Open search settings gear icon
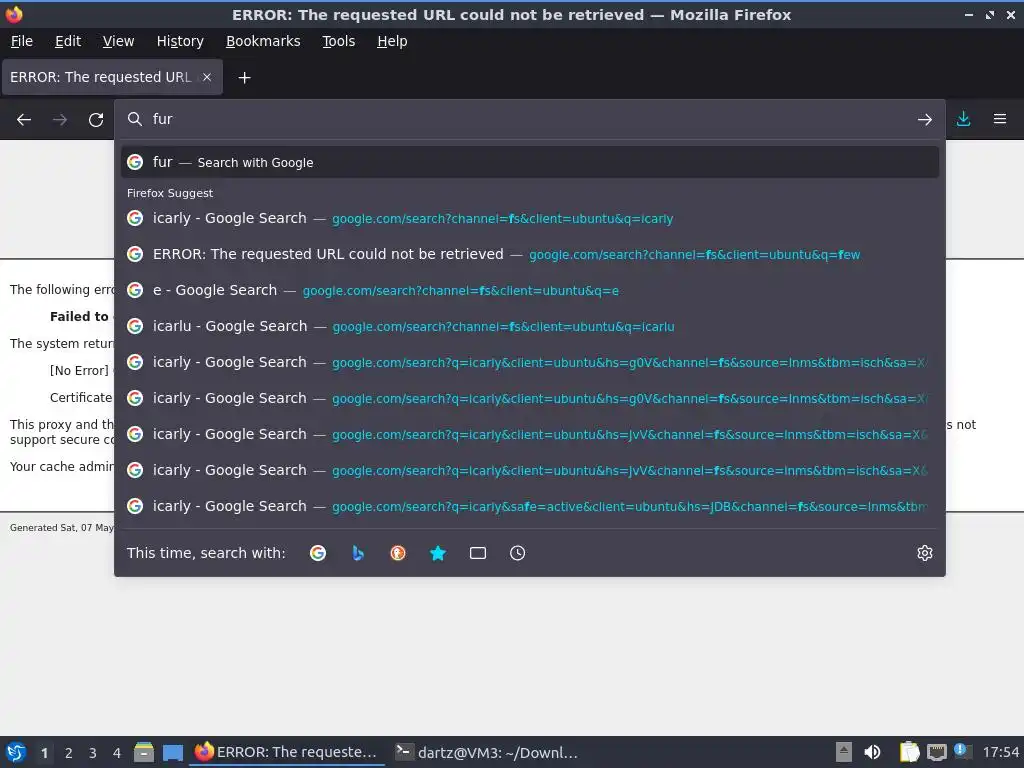 pyautogui.click(x=925, y=553)
